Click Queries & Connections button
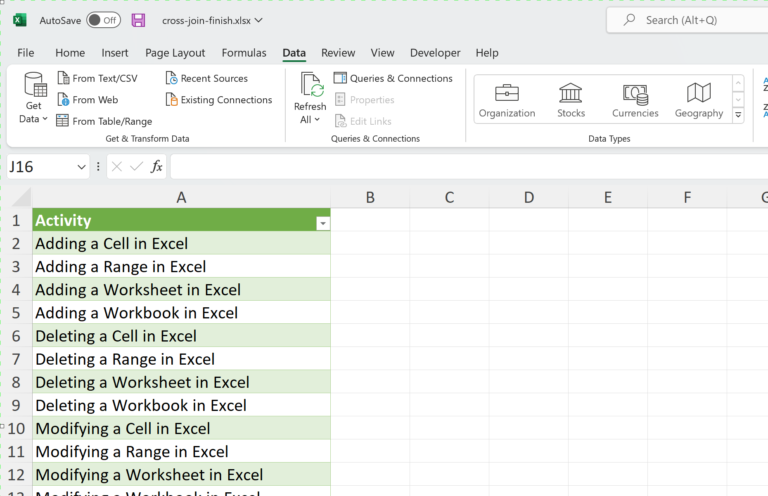The height and width of the screenshot is (496, 768). pos(393,78)
